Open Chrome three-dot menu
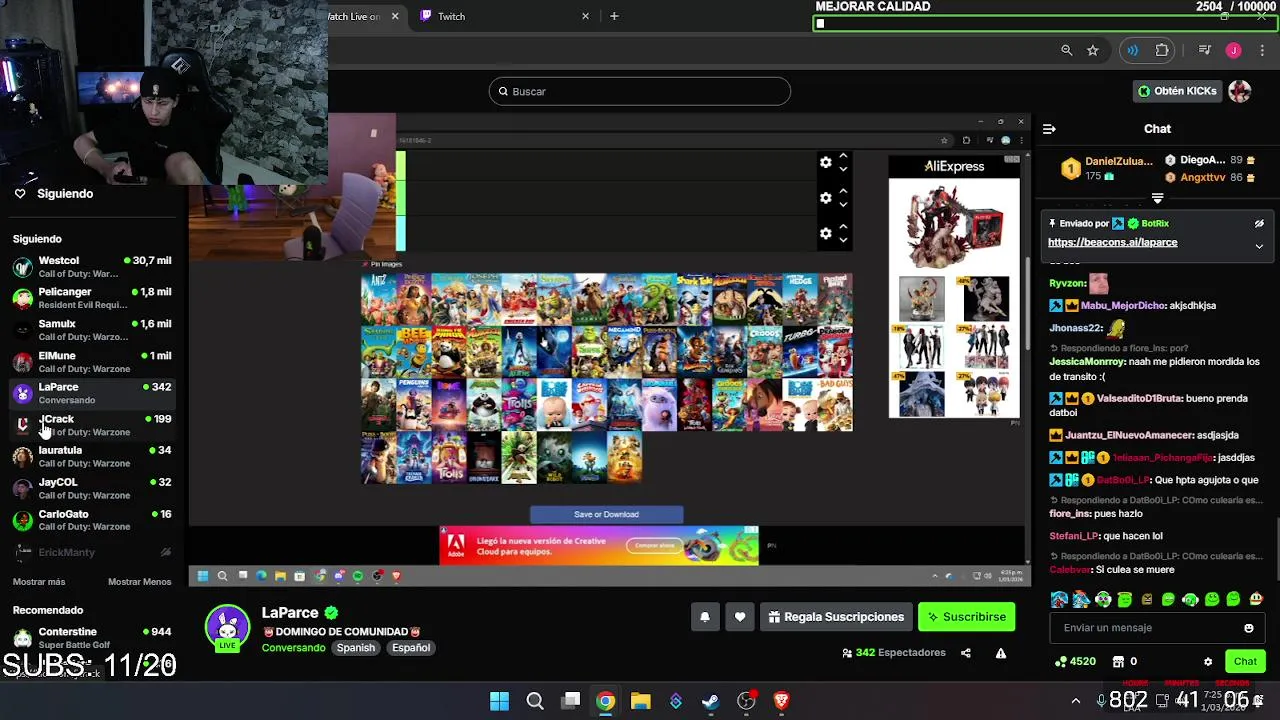This screenshot has width=1280, height=720. tap(1263, 50)
